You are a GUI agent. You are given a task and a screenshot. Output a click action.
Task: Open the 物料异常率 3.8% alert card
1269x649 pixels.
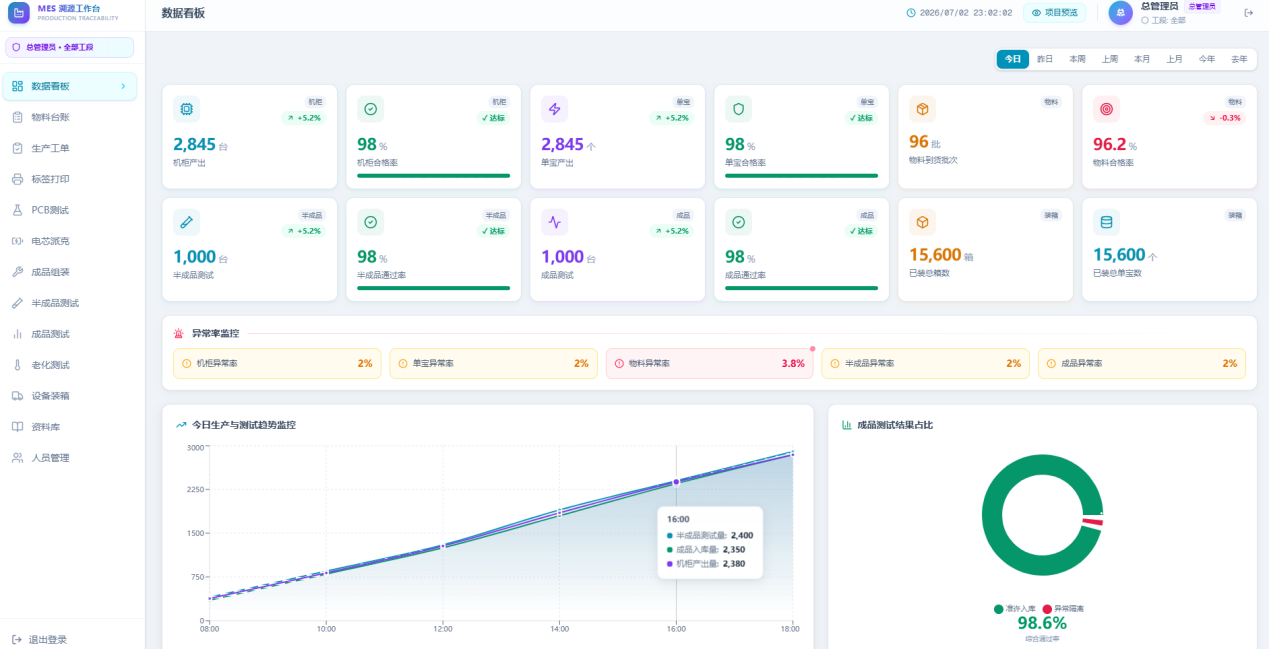709,363
